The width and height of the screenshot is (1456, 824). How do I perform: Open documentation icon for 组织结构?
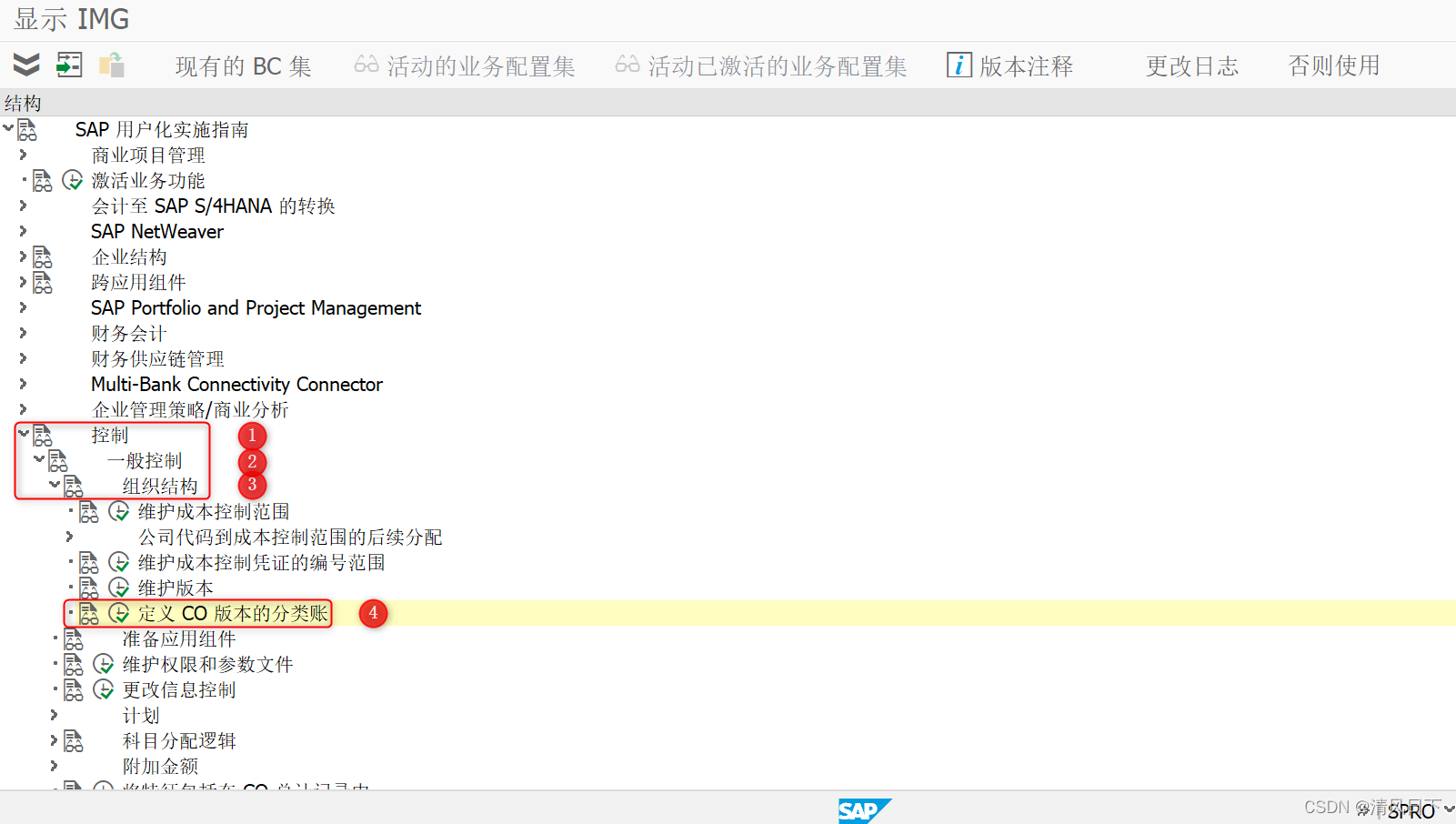[x=74, y=487]
